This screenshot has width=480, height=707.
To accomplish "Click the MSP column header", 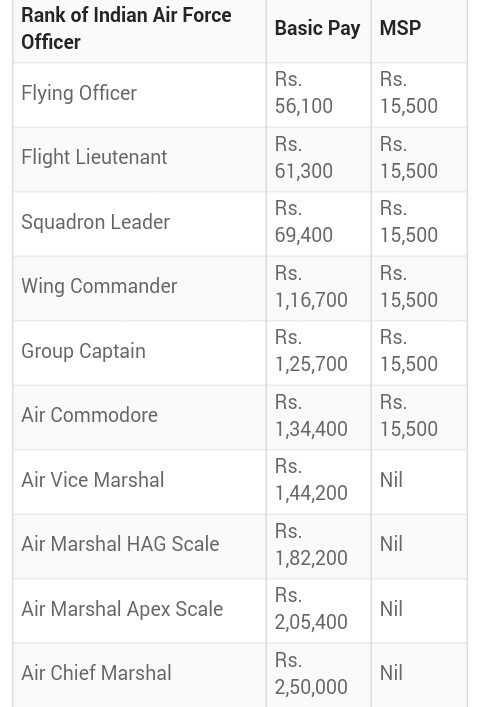I will click(419, 31).
